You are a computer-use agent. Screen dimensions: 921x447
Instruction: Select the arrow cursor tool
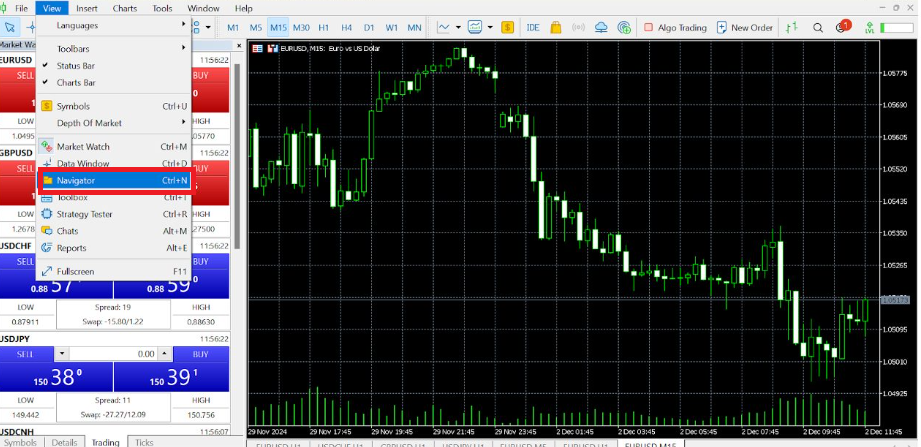click(x=9, y=27)
